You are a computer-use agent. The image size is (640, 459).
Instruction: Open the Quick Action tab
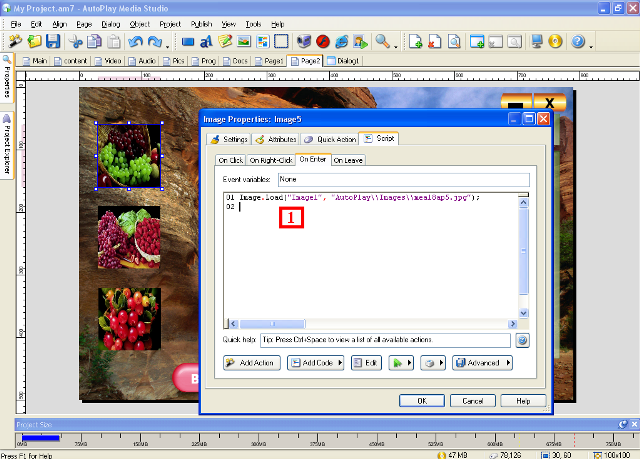pos(329,140)
